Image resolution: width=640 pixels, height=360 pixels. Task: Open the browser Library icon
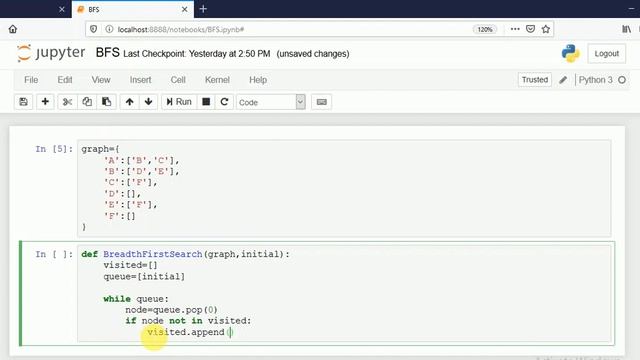pyautogui.click(x=626, y=29)
